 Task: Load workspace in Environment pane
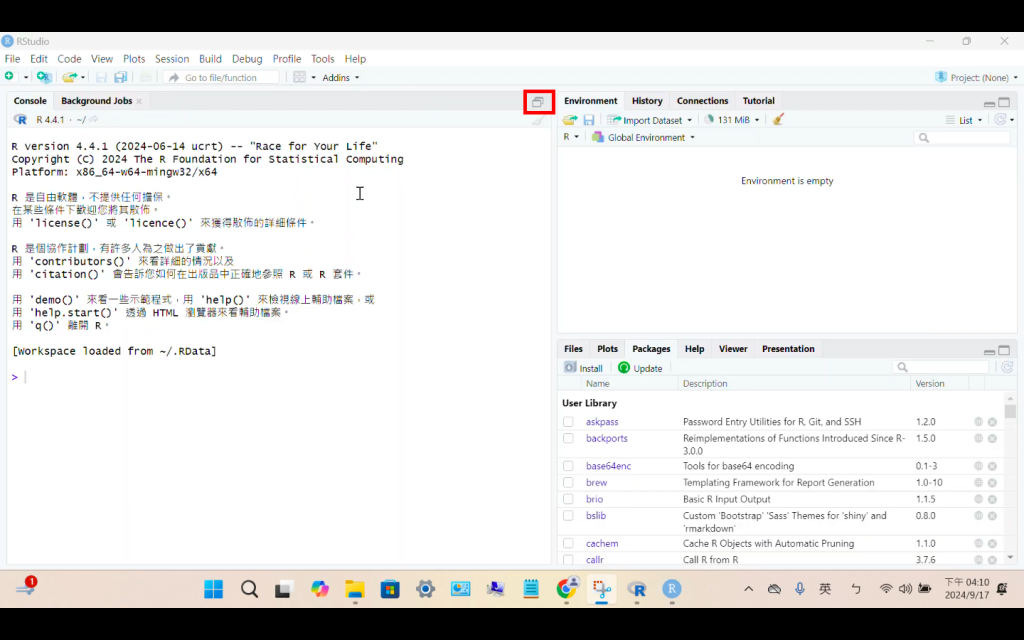click(x=569, y=120)
